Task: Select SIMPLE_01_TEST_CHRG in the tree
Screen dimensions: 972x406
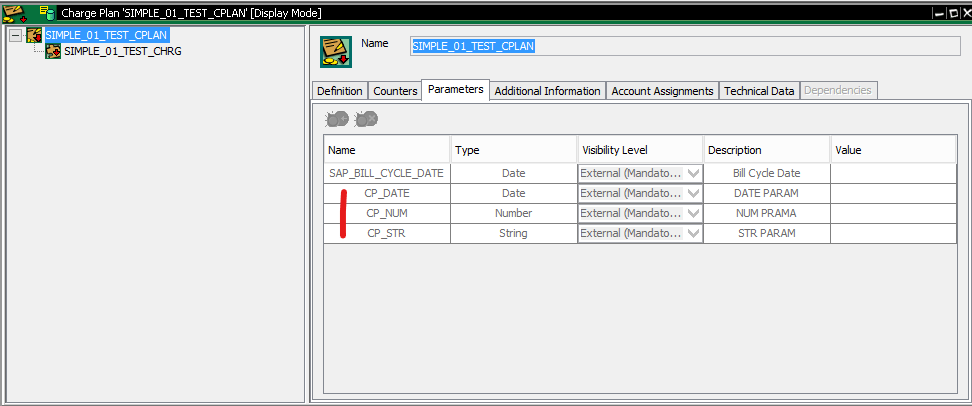Action: coord(122,51)
